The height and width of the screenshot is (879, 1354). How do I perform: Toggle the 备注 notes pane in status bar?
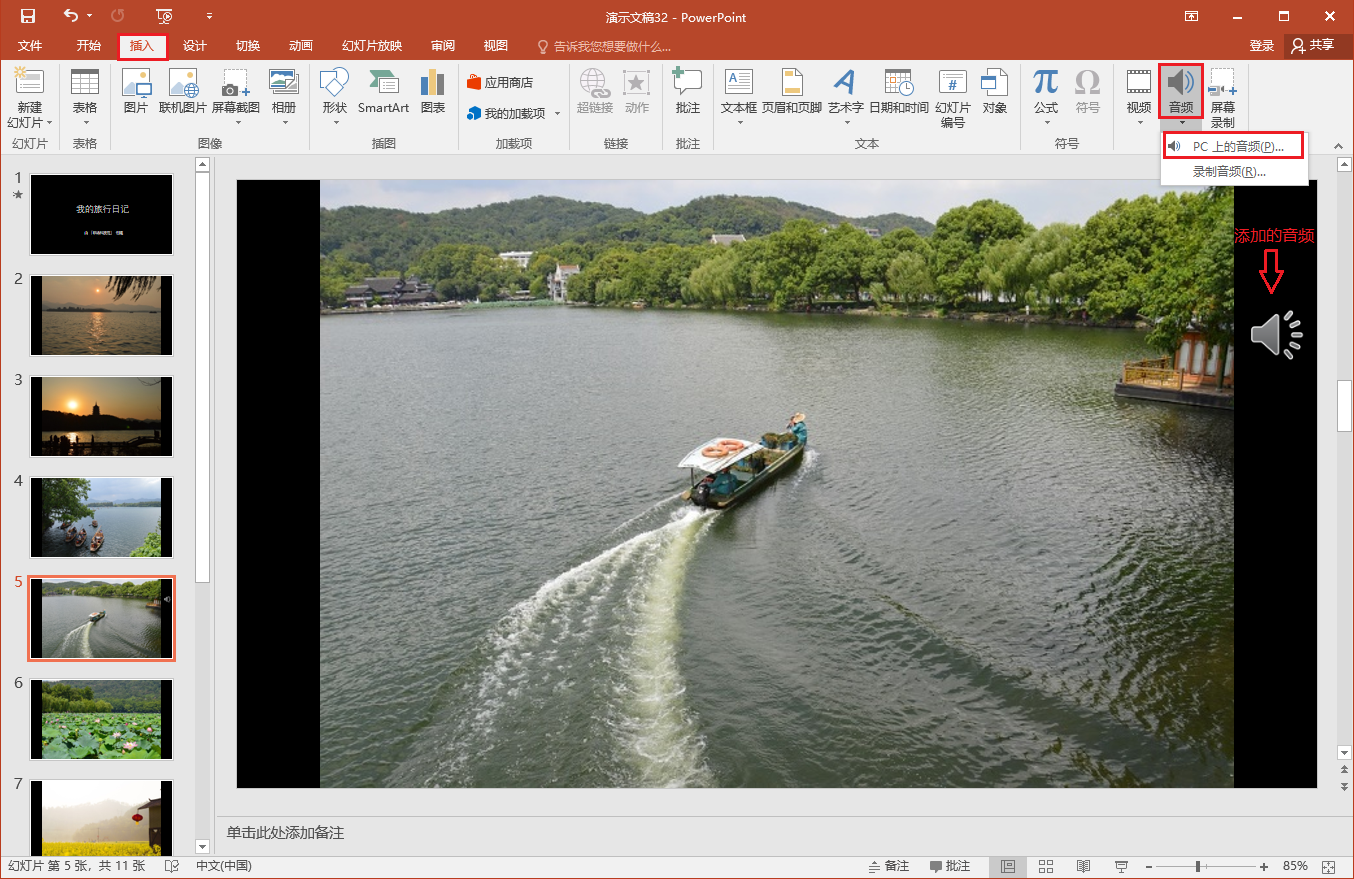point(889,866)
